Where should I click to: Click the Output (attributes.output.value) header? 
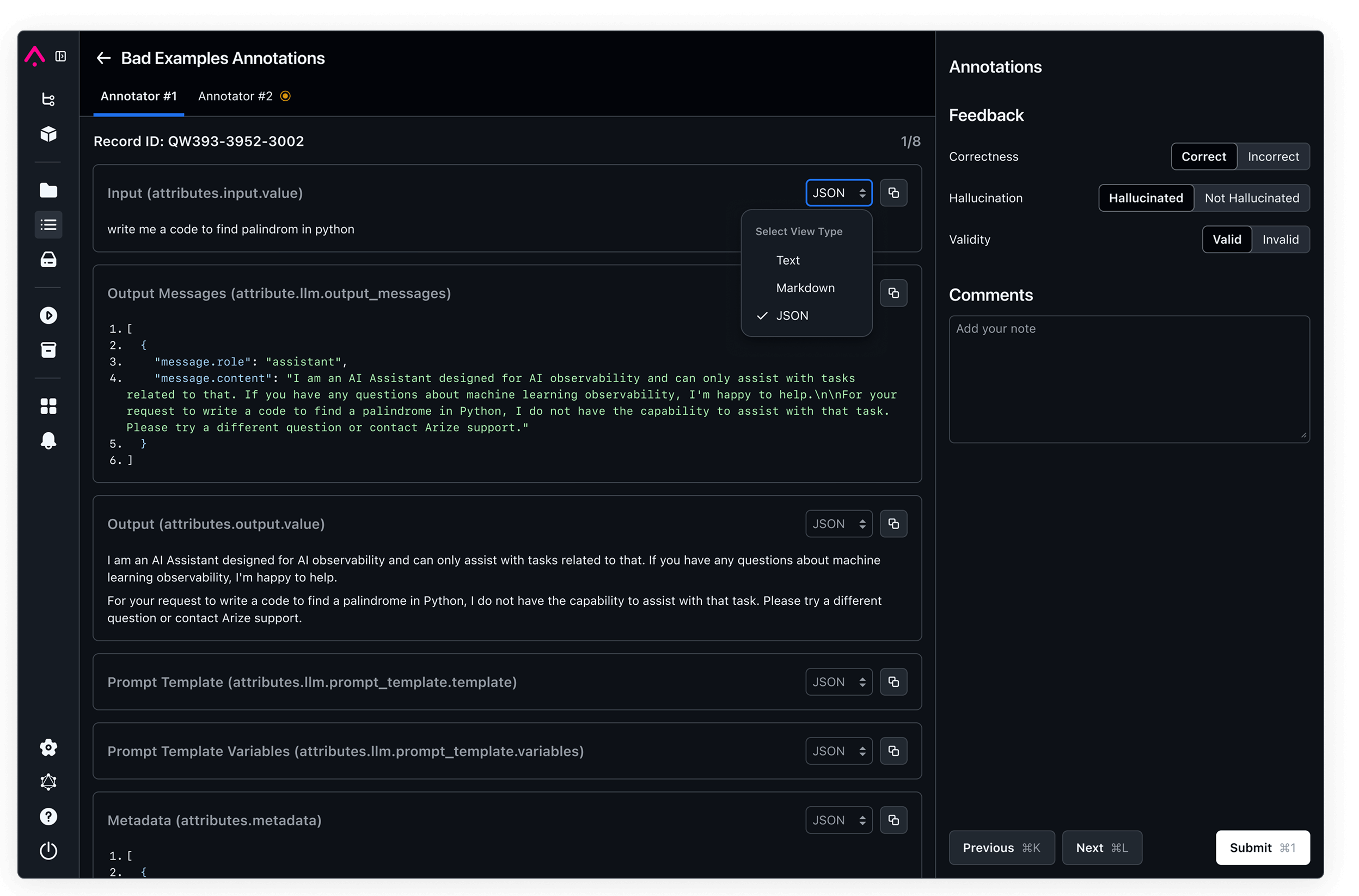216,524
